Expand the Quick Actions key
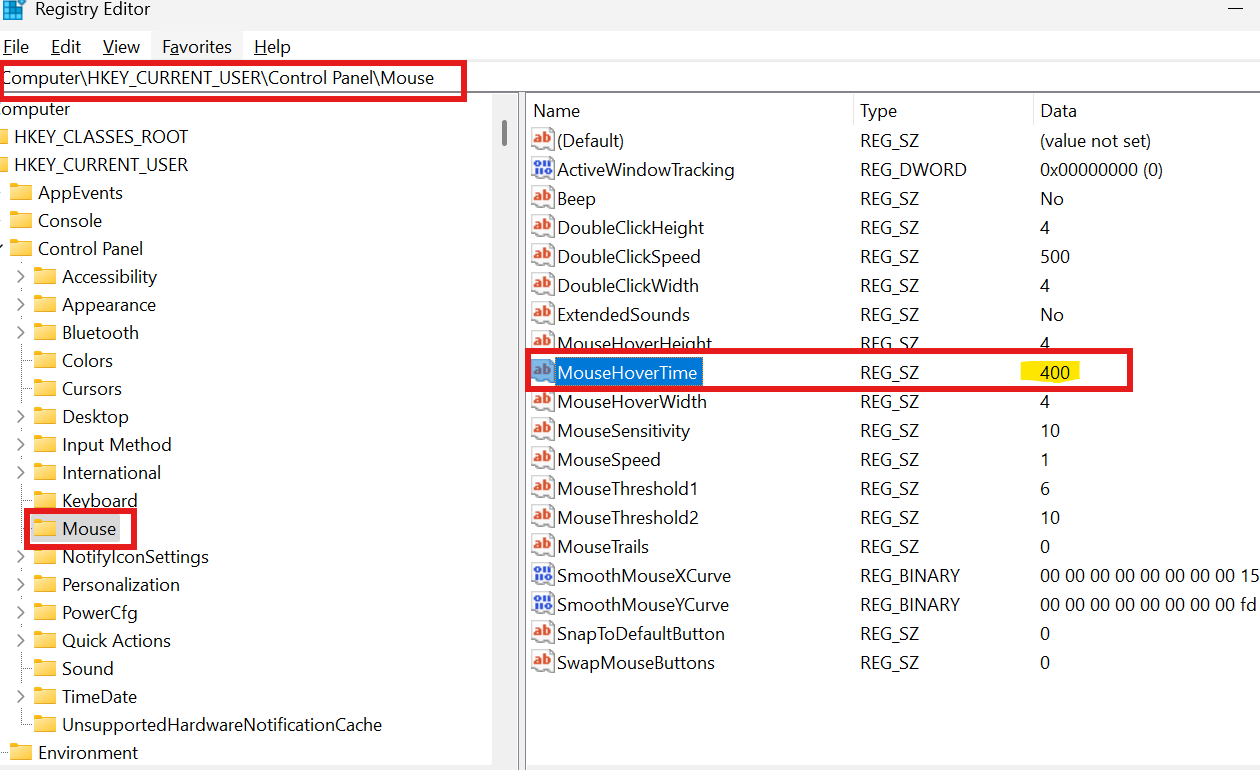The width and height of the screenshot is (1260, 770). (20, 640)
